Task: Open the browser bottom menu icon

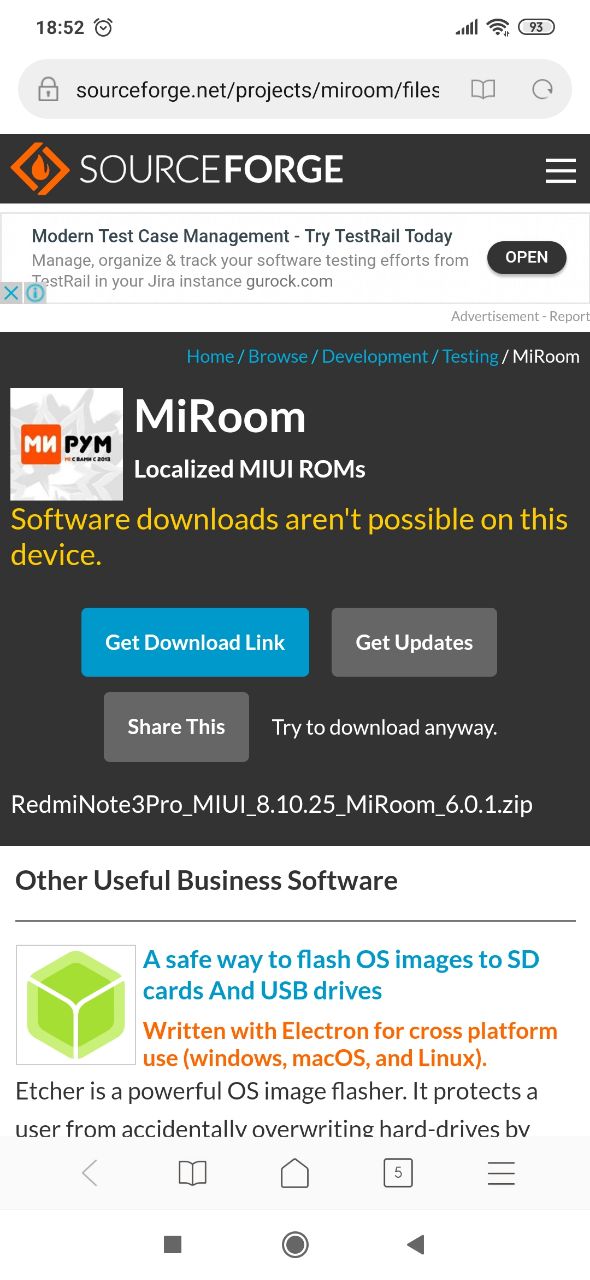Action: [501, 1173]
